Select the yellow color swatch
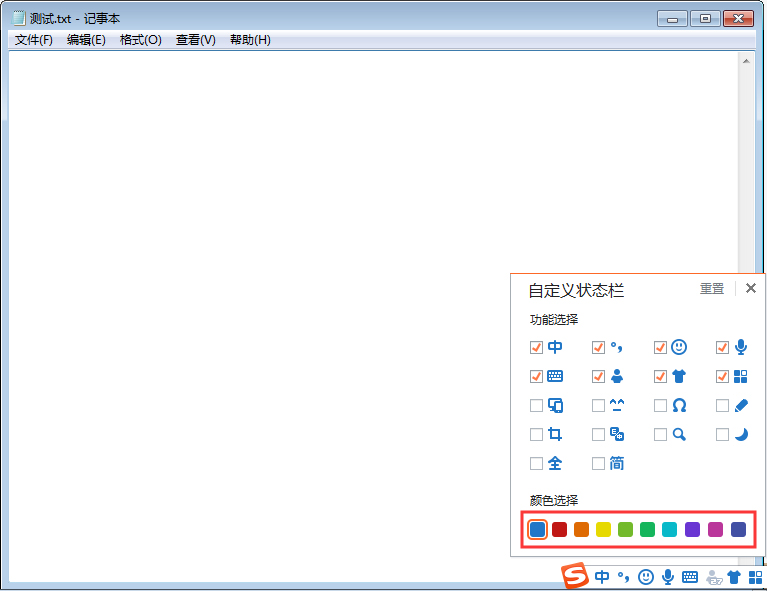 click(x=604, y=529)
